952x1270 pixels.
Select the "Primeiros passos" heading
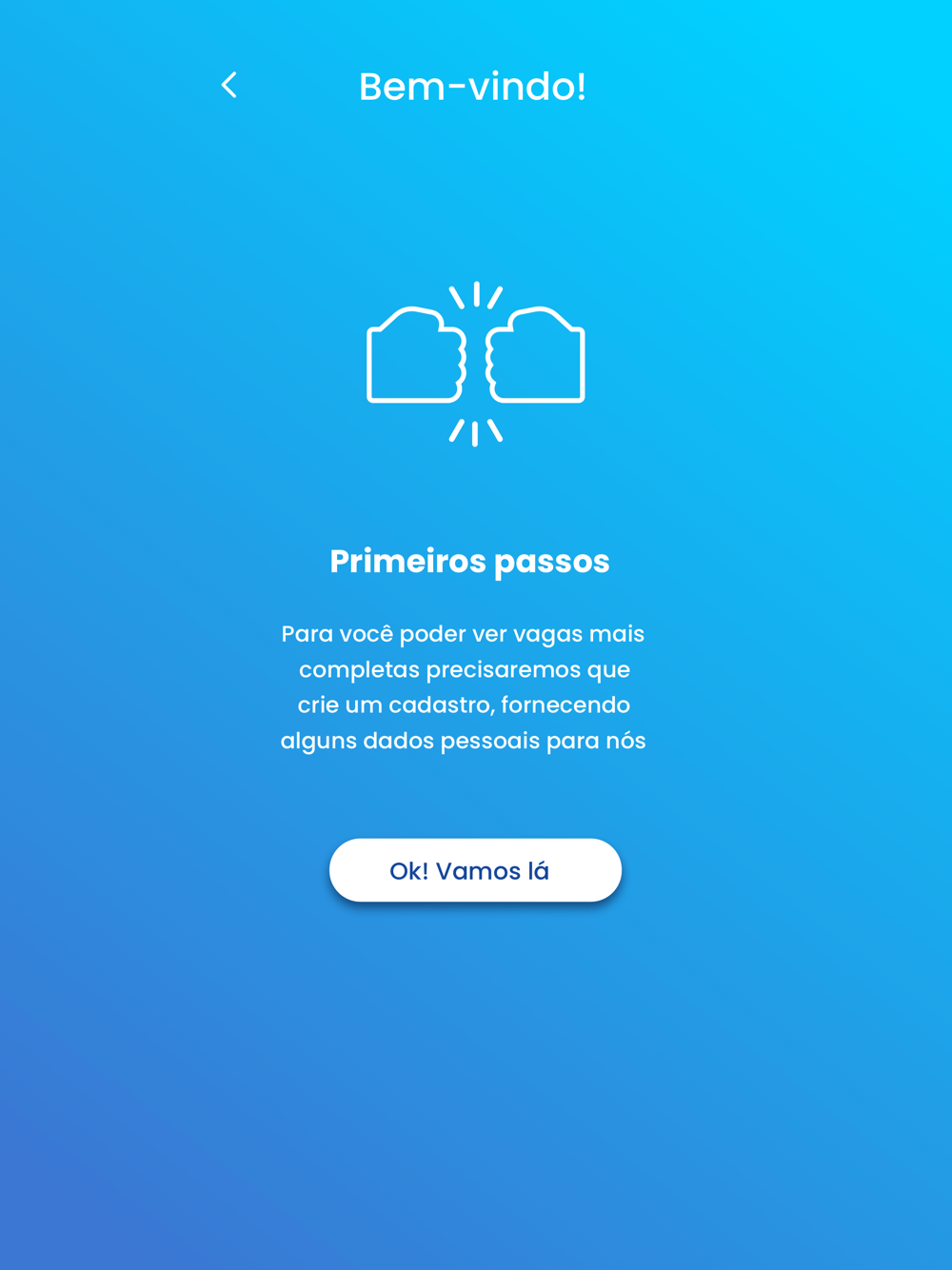tap(469, 562)
